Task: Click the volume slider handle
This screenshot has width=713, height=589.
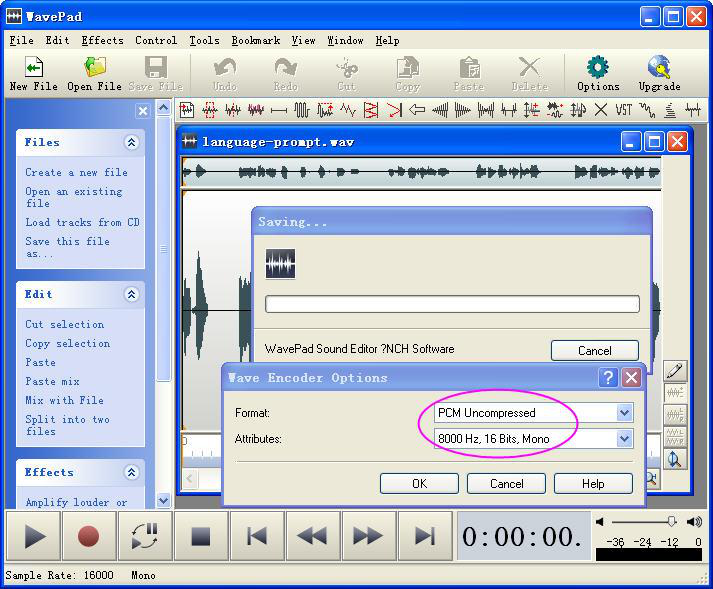Action: coord(672,522)
